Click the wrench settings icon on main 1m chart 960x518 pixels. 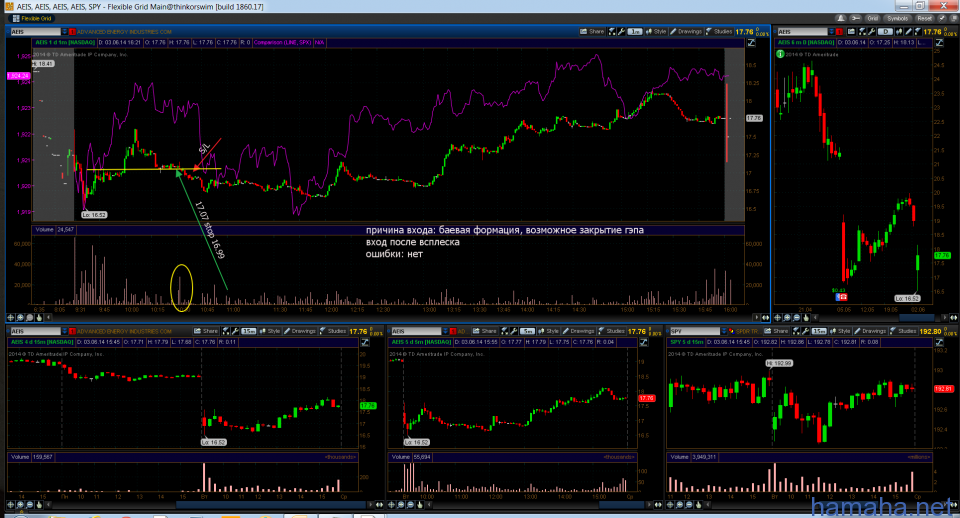pyautogui.click(x=621, y=31)
